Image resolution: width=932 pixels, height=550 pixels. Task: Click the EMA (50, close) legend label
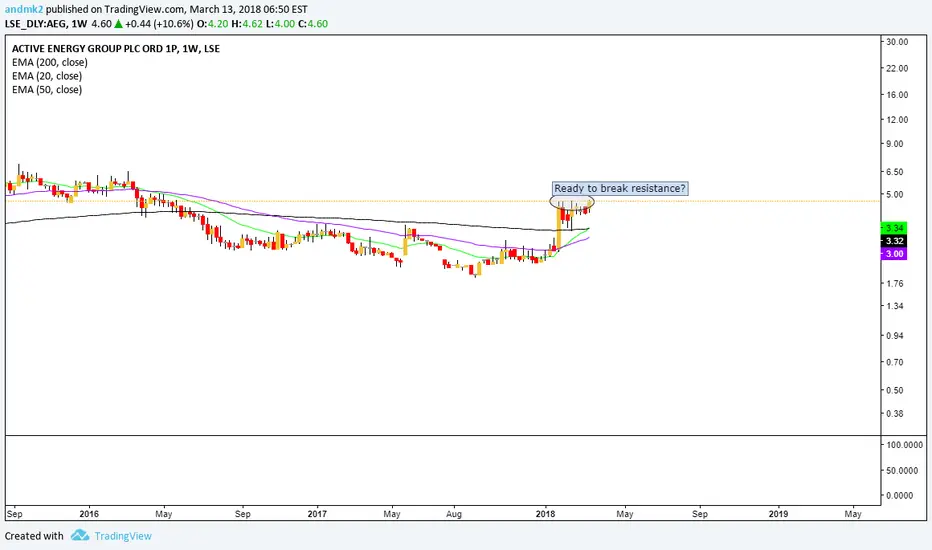(x=47, y=90)
